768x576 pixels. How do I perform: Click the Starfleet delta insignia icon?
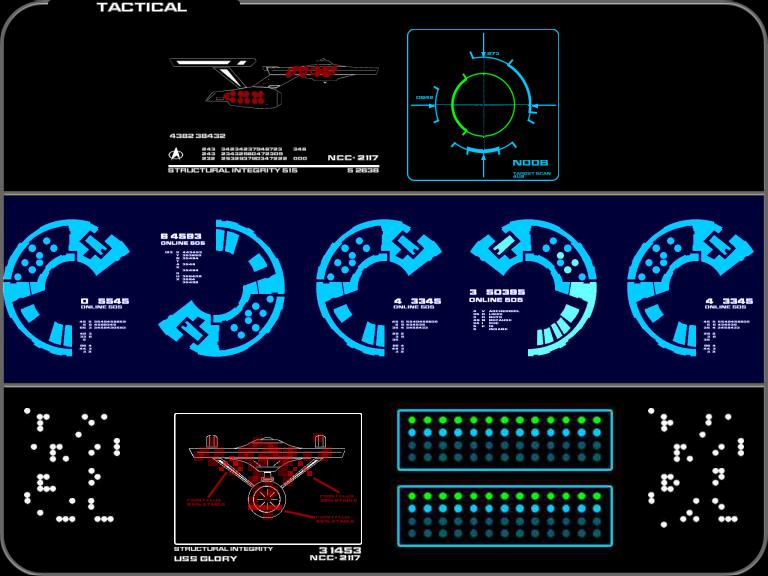(x=175, y=154)
